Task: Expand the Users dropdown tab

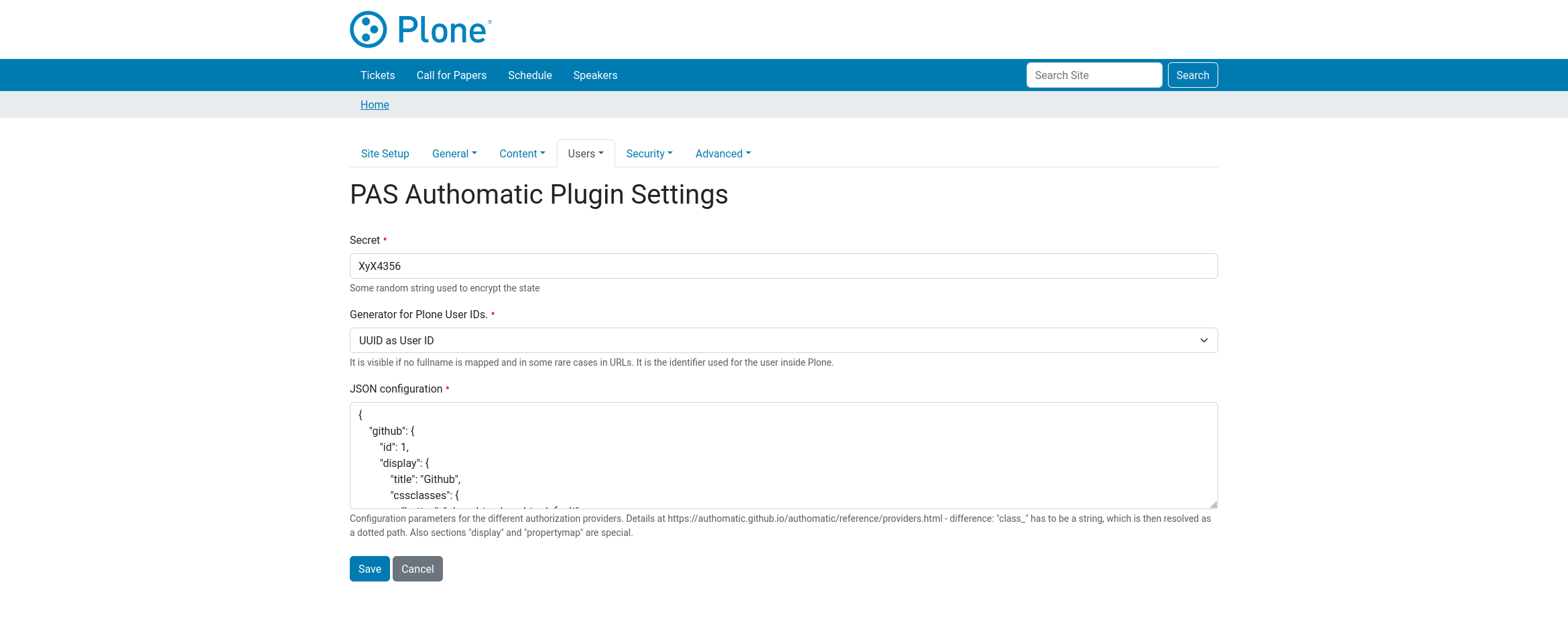Action: point(586,153)
